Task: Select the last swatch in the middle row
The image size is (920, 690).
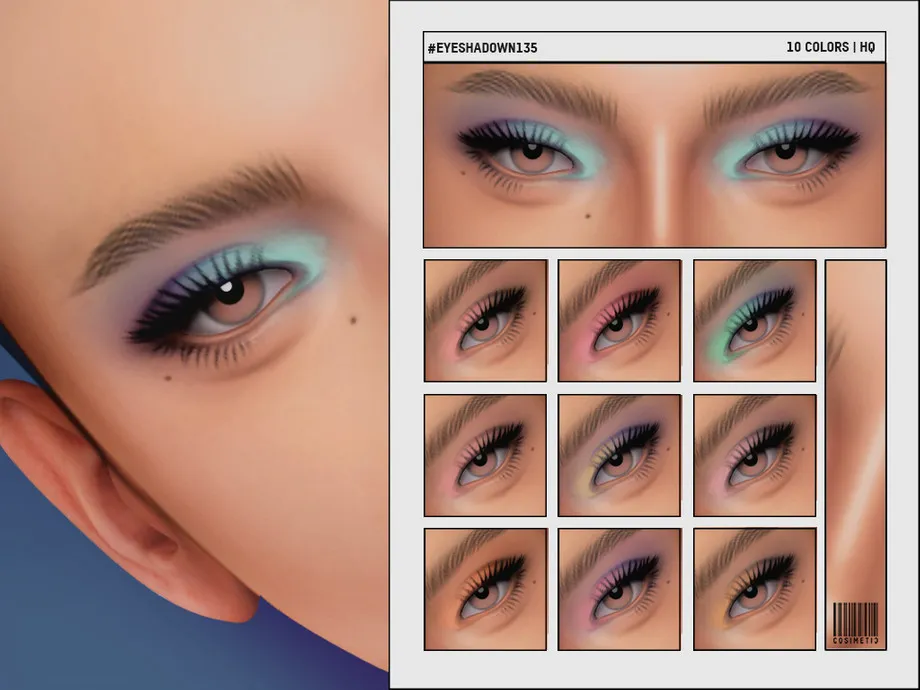Action: (754, 455)
